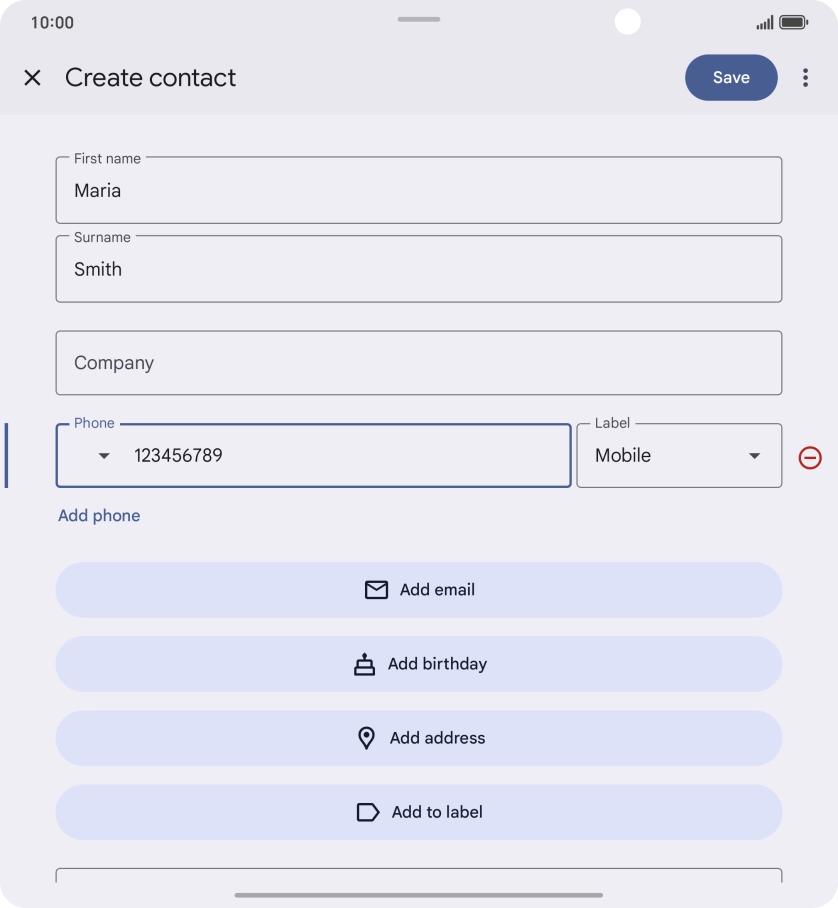The width and height of the screenshot is (838, 908).
Task: Click the label tag icon
Action: tap(368, 812)
